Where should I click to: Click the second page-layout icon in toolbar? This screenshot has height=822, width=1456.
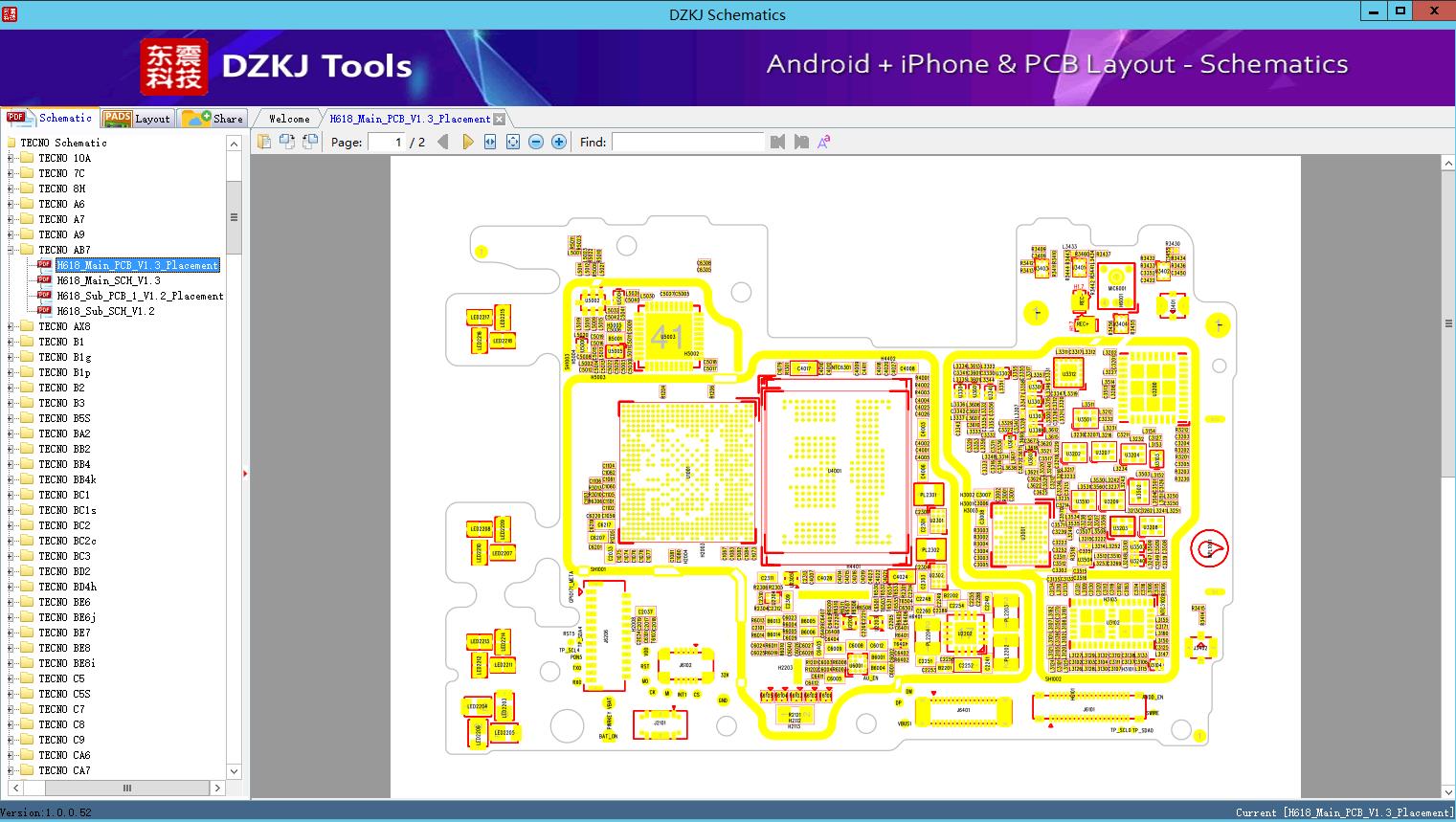pyautogui.click(x=287, y=142)
